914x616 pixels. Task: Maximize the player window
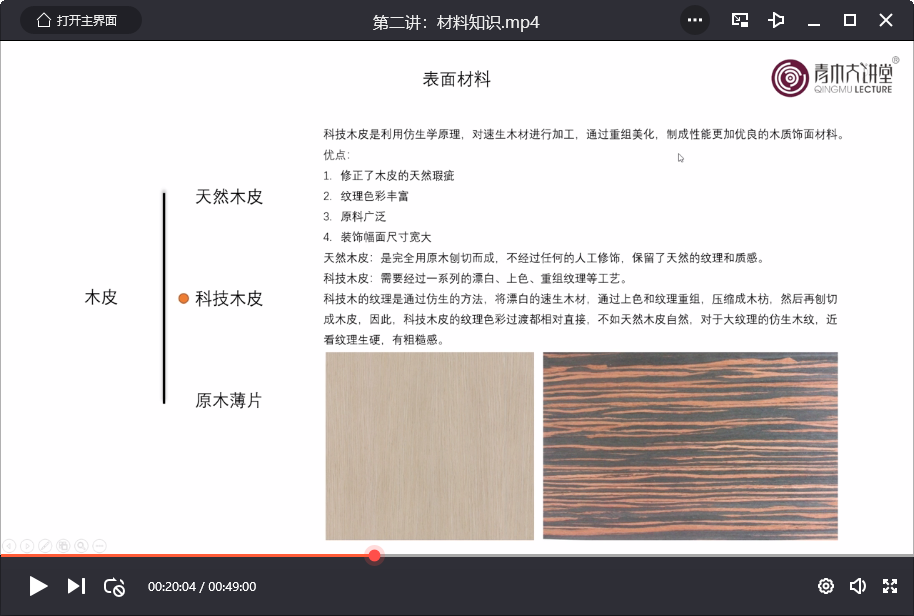850,20
